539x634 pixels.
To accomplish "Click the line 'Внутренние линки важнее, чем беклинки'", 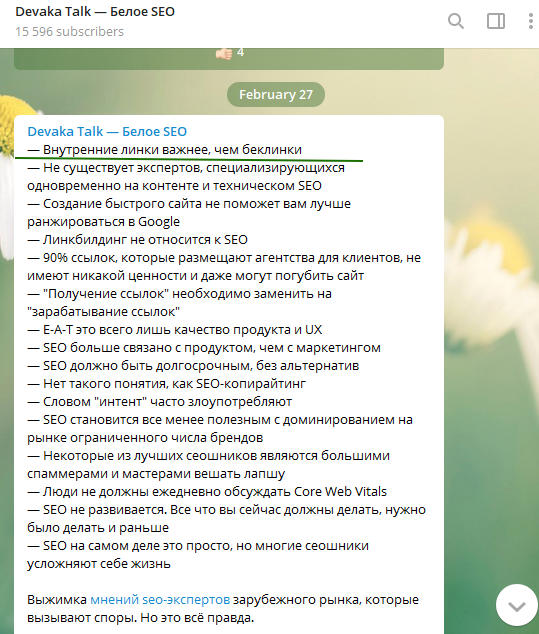I will 165,150.
